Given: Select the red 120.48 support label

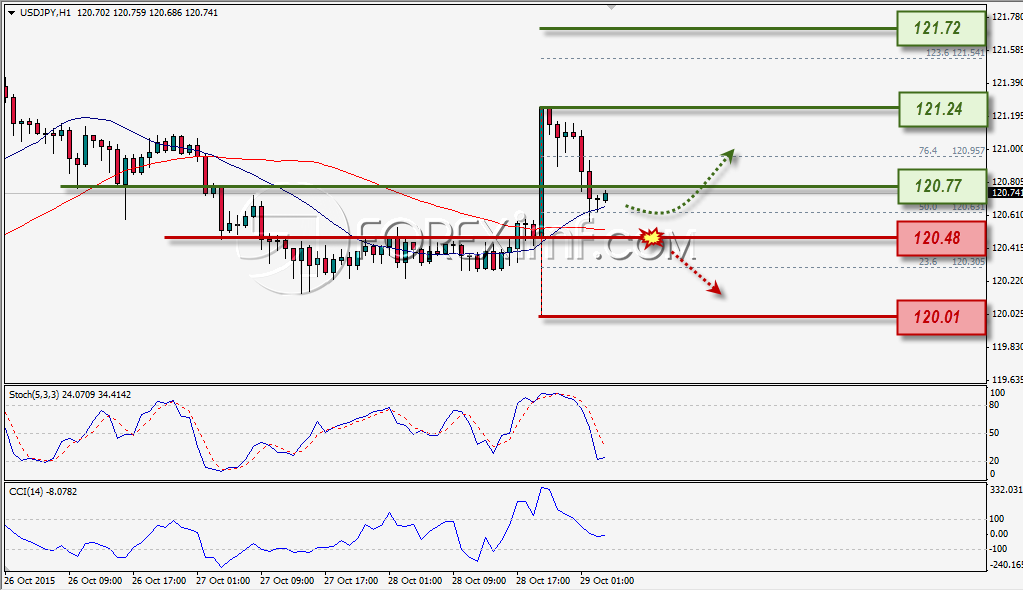Looking at the screenshot, I should [941, 238].
